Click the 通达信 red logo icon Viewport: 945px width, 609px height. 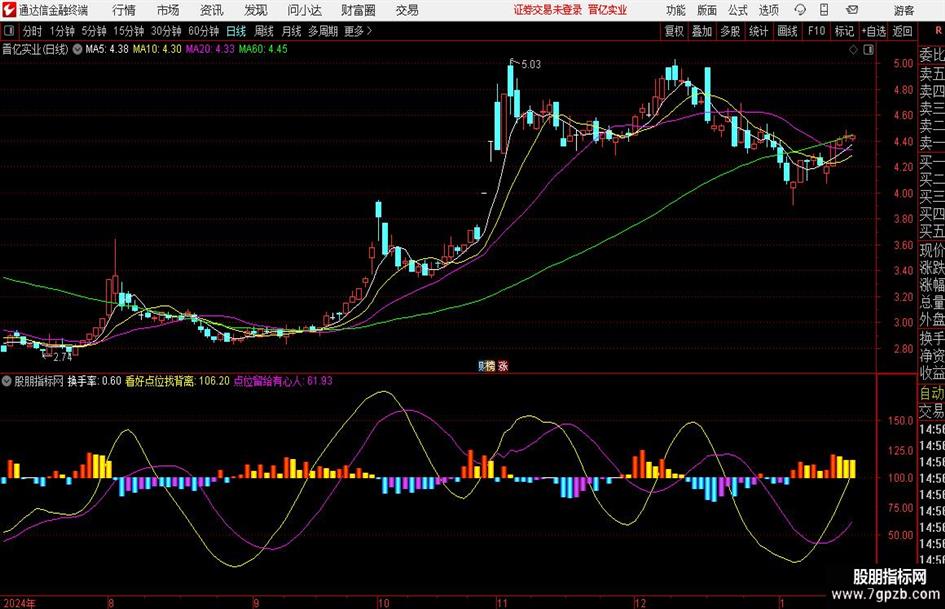9,10
